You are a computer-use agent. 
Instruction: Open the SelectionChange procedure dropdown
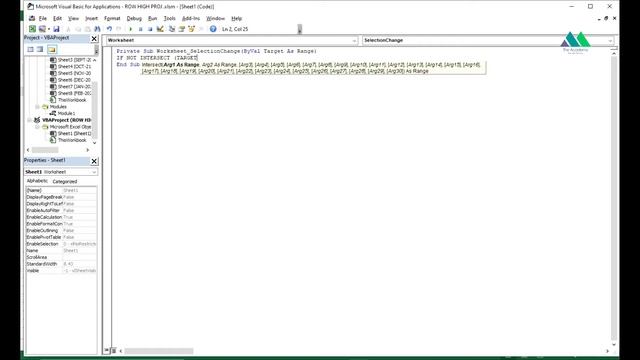click(x=610, y=40)
